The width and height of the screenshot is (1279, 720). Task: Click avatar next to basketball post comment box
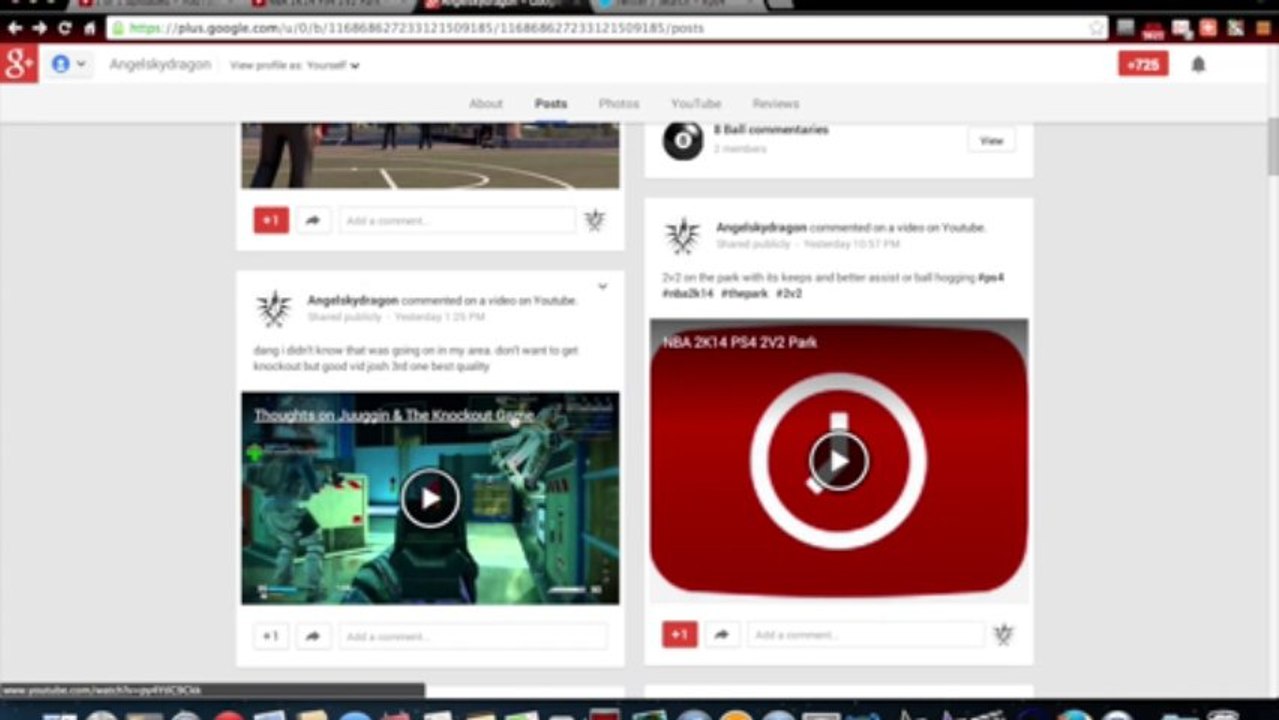point(595,220)
